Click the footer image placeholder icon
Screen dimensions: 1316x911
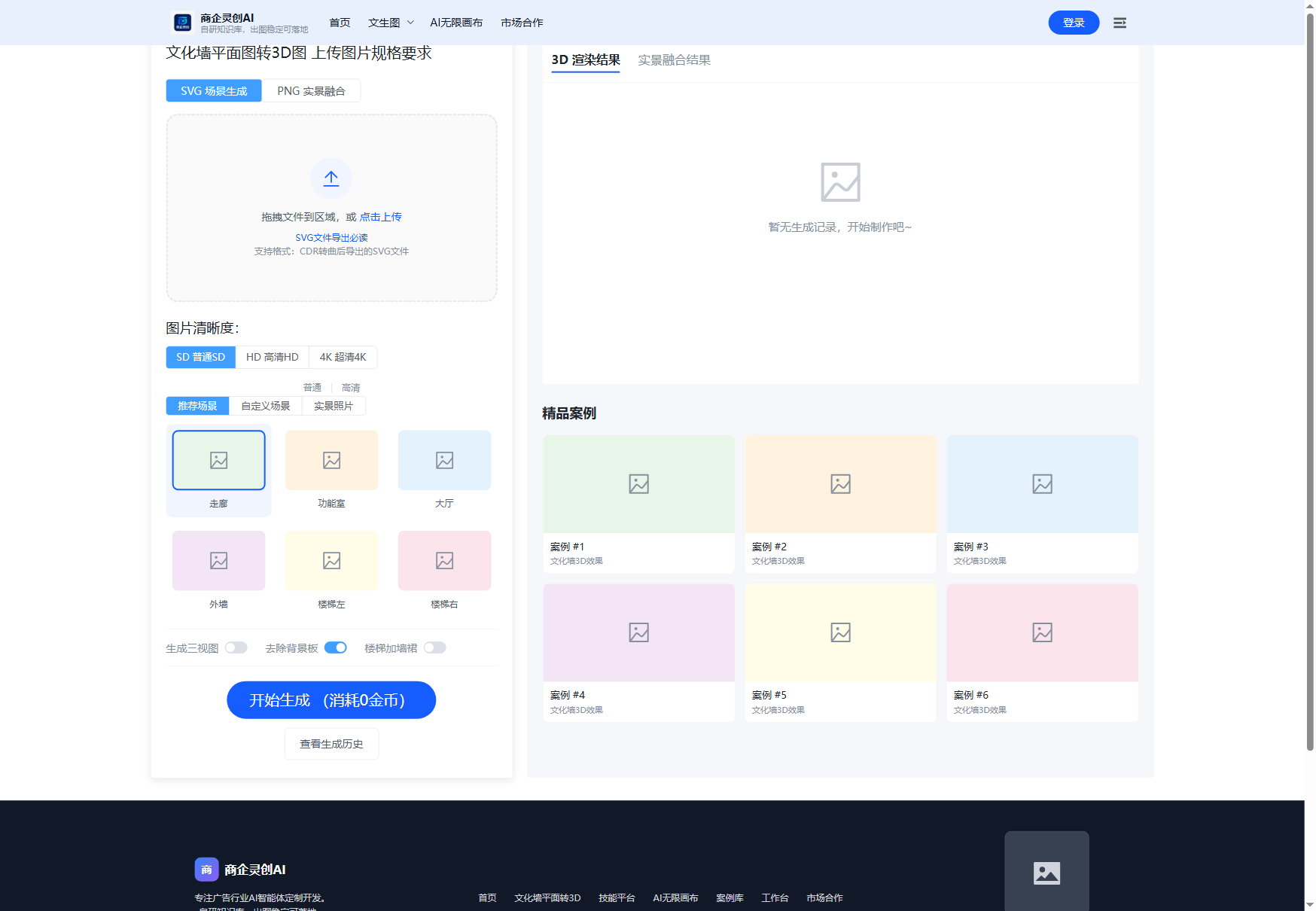pyautogui.click(x=1046, y=873)
